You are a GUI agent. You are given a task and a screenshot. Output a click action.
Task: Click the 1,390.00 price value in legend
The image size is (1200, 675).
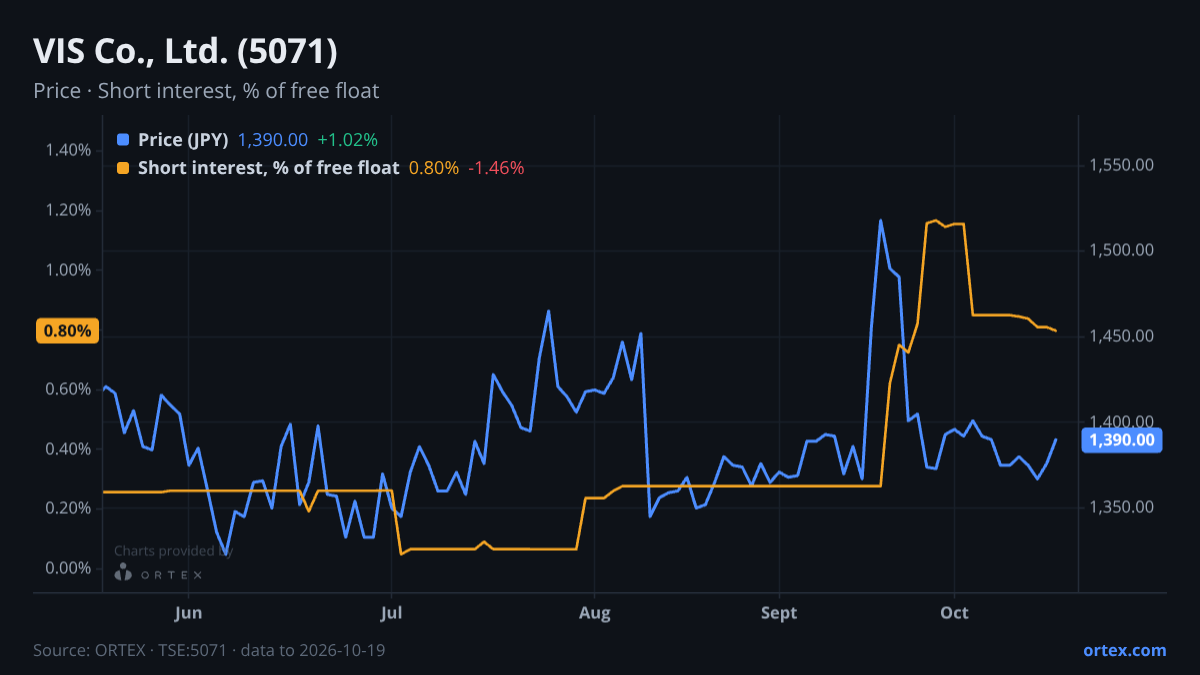pyautogui.click(x=273, y=140)
